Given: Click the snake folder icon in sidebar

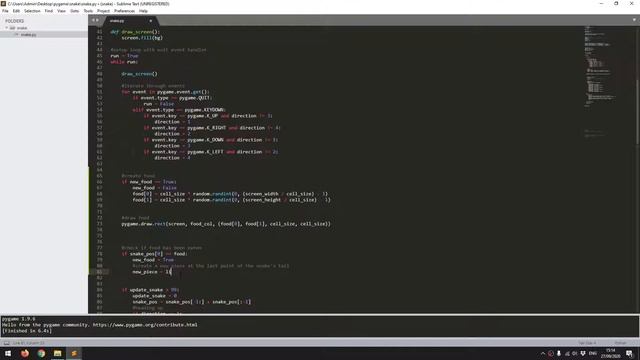Looking at the screenshot, I should 12,28.
